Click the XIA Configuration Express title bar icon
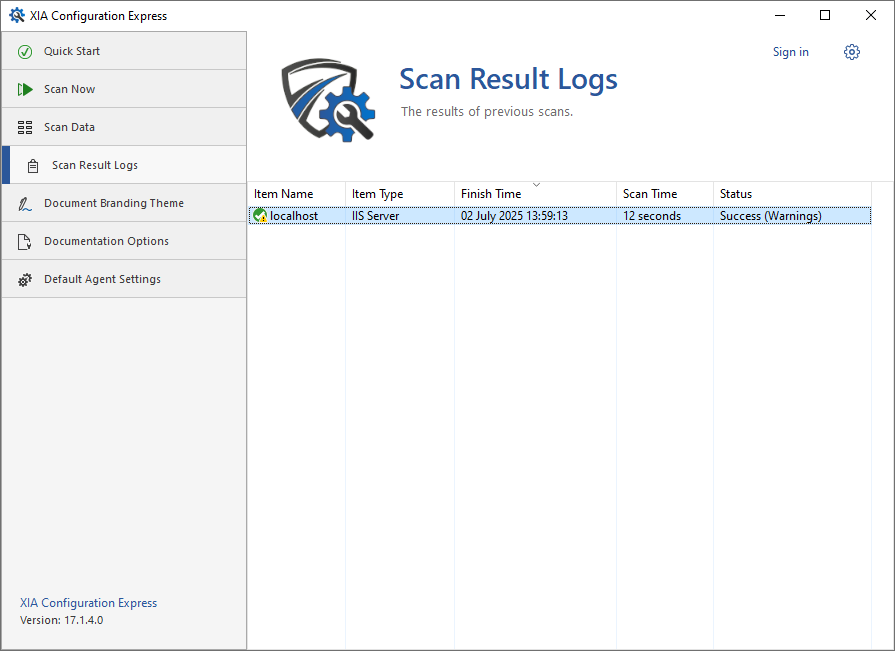The width and height of the screenshot is (895, 651). click(x=17, y=15)
